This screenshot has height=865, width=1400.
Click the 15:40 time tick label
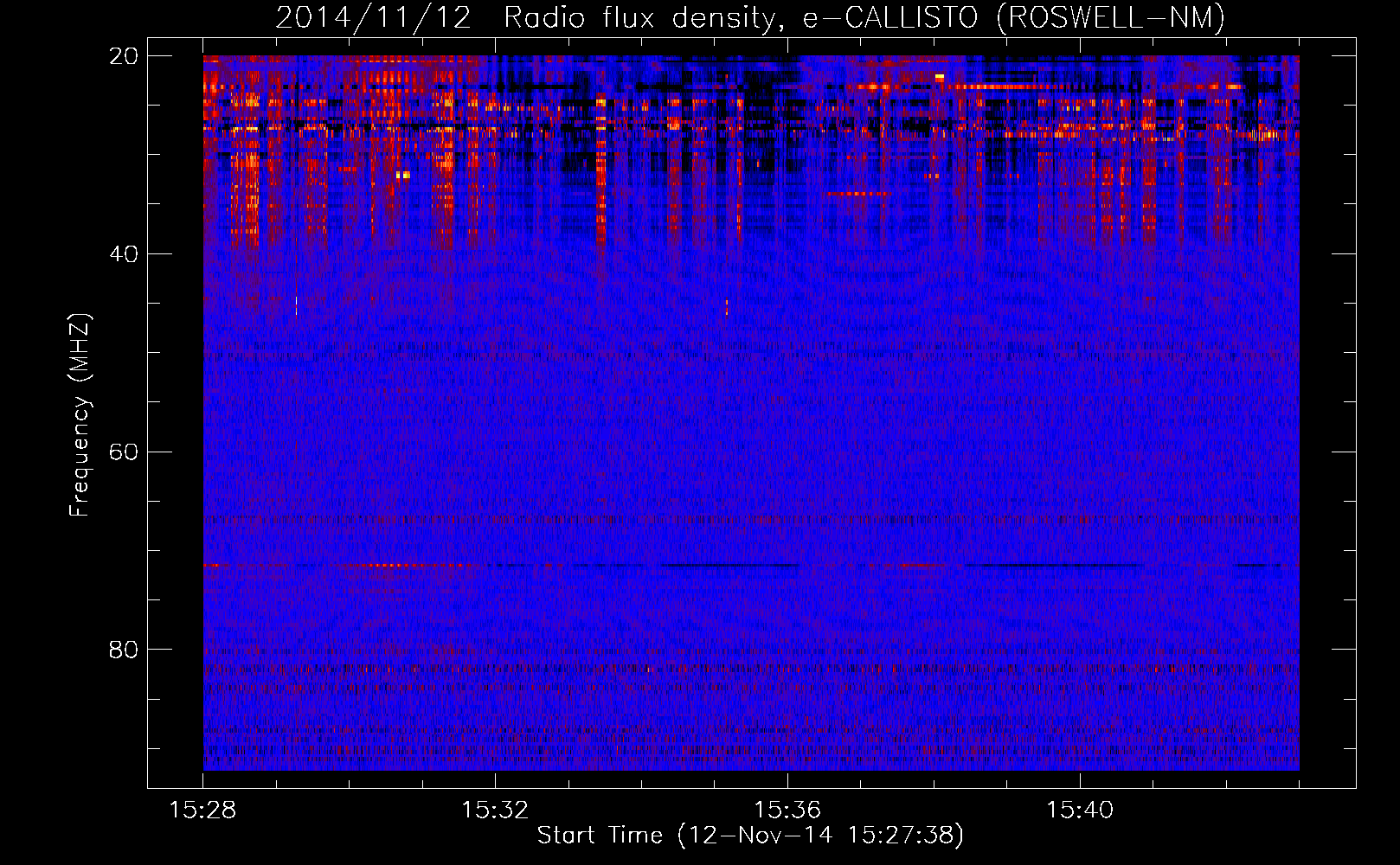coord(1080,811)
